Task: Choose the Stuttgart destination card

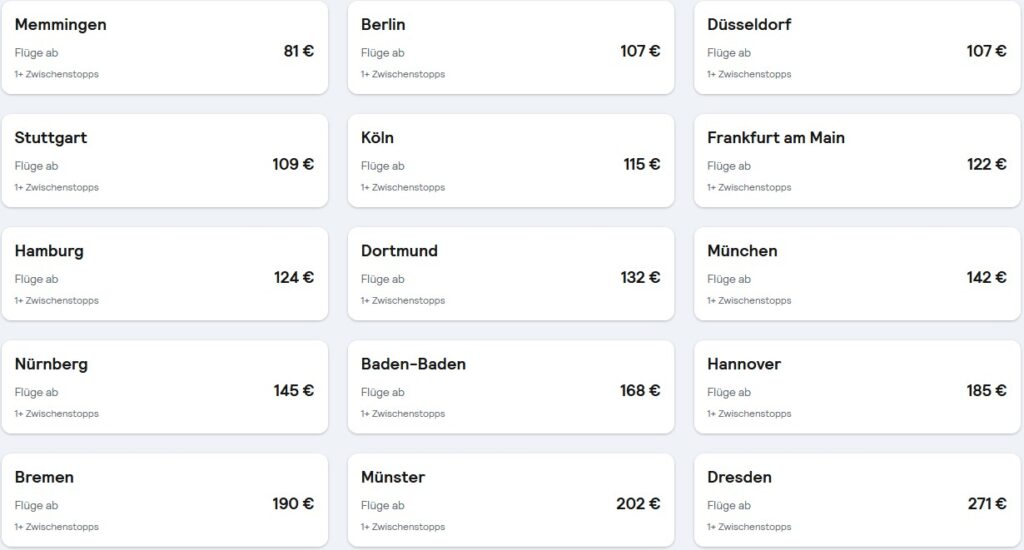Action: point(164,161)
